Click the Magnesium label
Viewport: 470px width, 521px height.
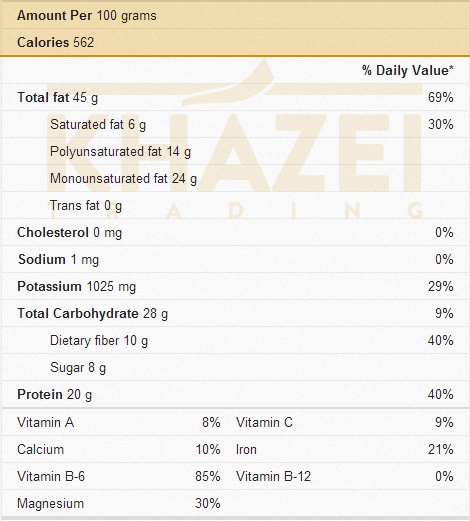[51, 503]
